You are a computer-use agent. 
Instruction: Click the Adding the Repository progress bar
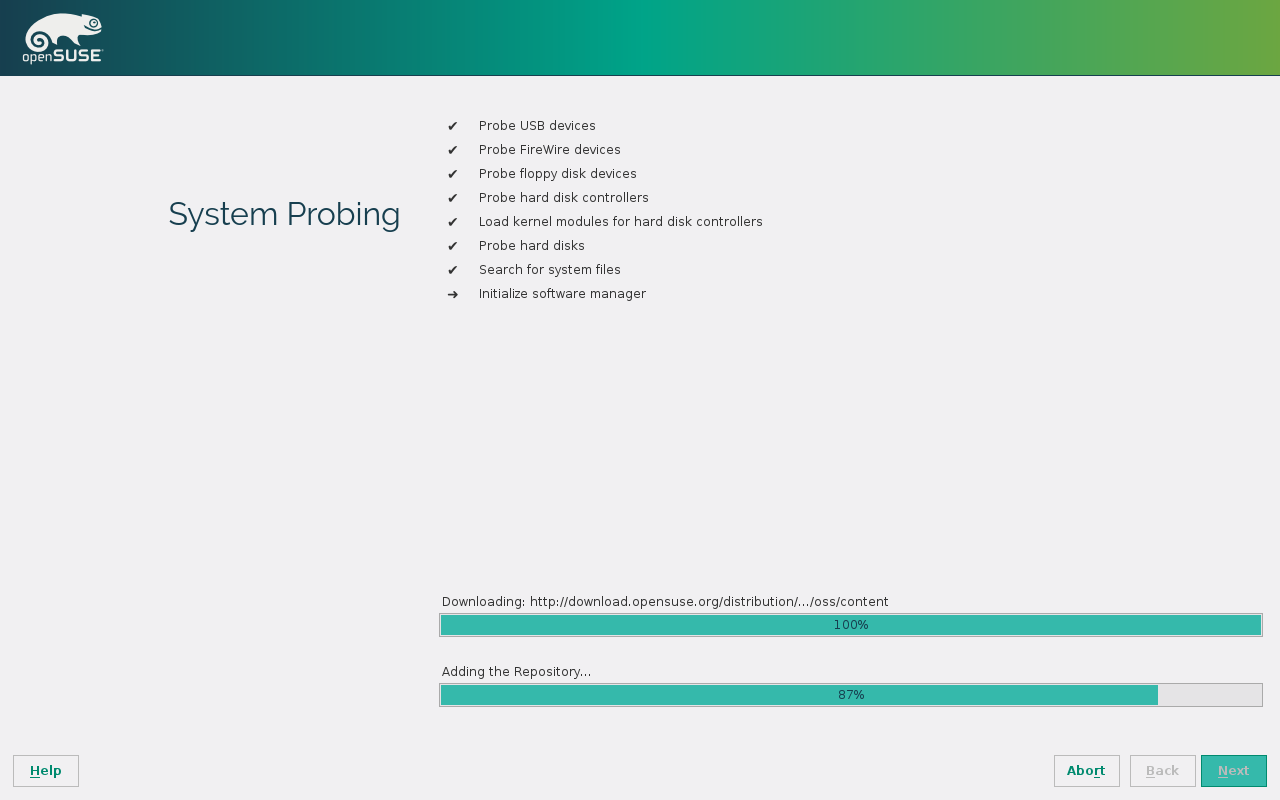pyautogui.click(x=850, y=695)
